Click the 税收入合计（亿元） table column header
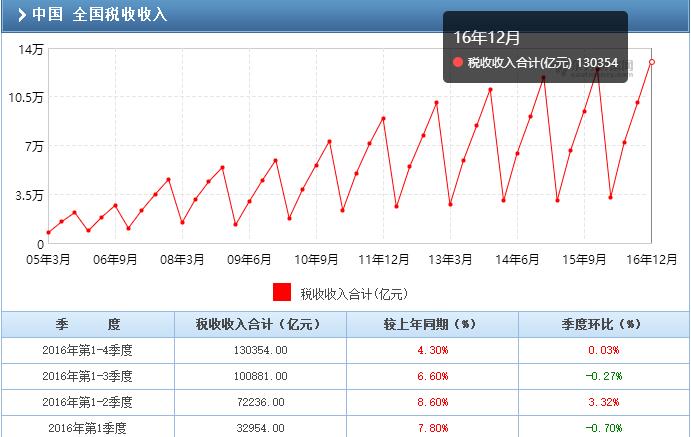691x437 pixels. click(258, 325)
